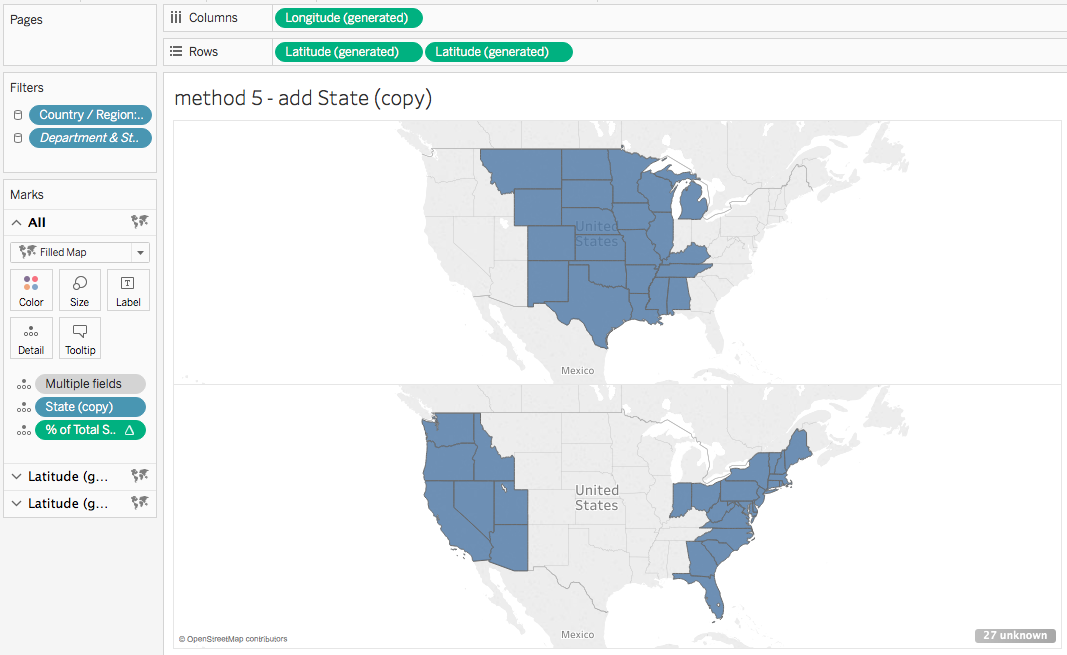Toggle the Department & St.. filter pill
Screen dimensions: 1067x655
(90, 138)
